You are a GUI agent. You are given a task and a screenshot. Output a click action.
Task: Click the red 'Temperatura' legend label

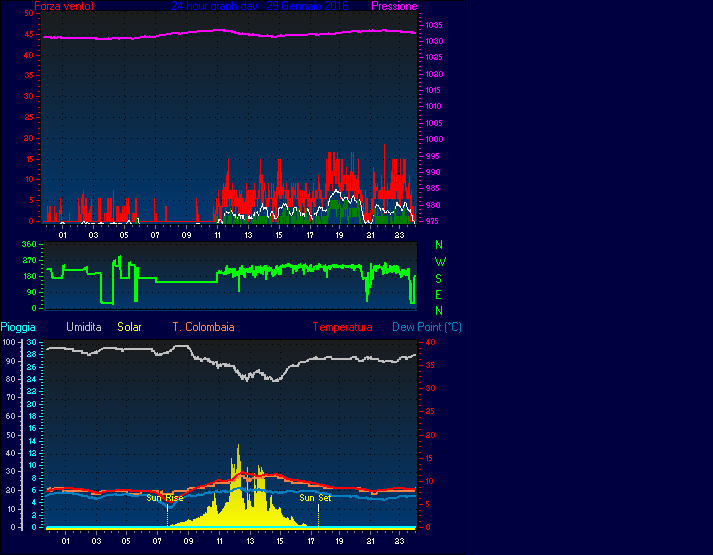(342, 327)
